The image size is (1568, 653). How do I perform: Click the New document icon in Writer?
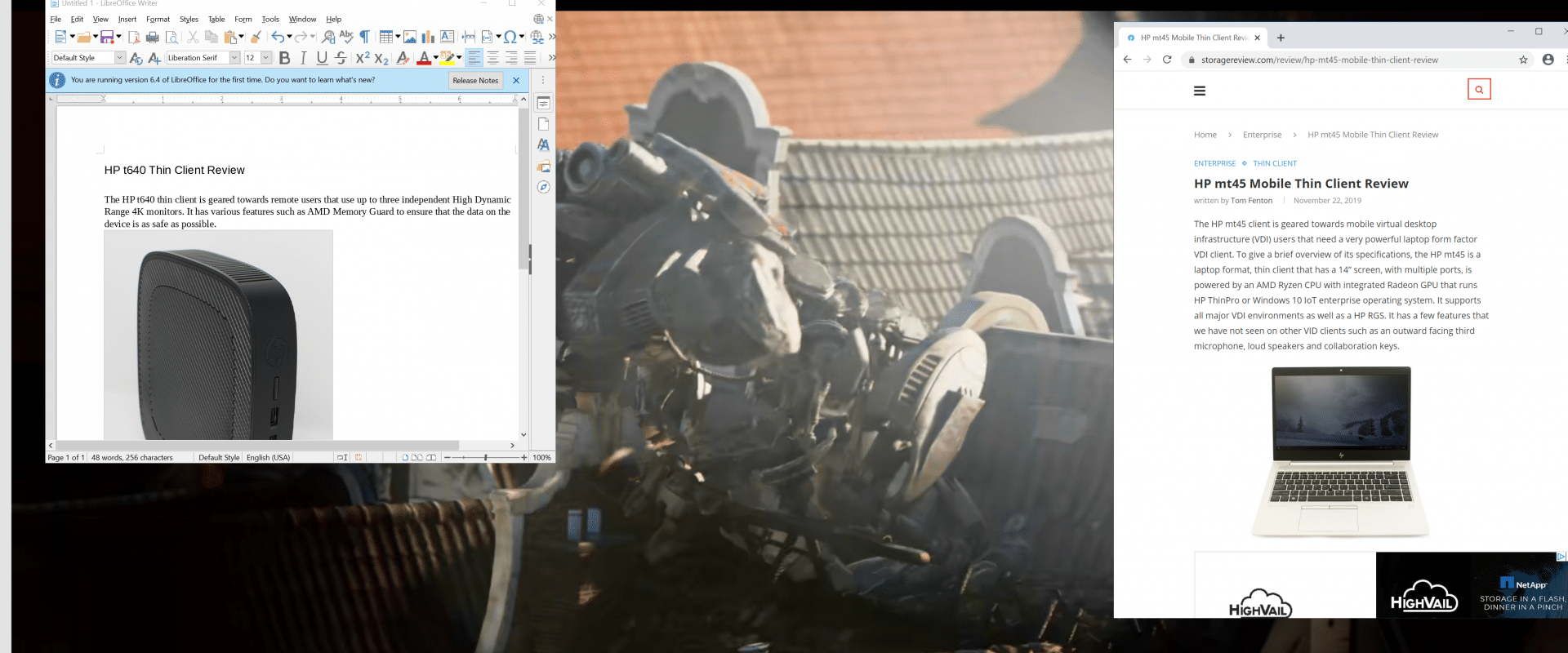pyautogui.click(x=60, y=37)
